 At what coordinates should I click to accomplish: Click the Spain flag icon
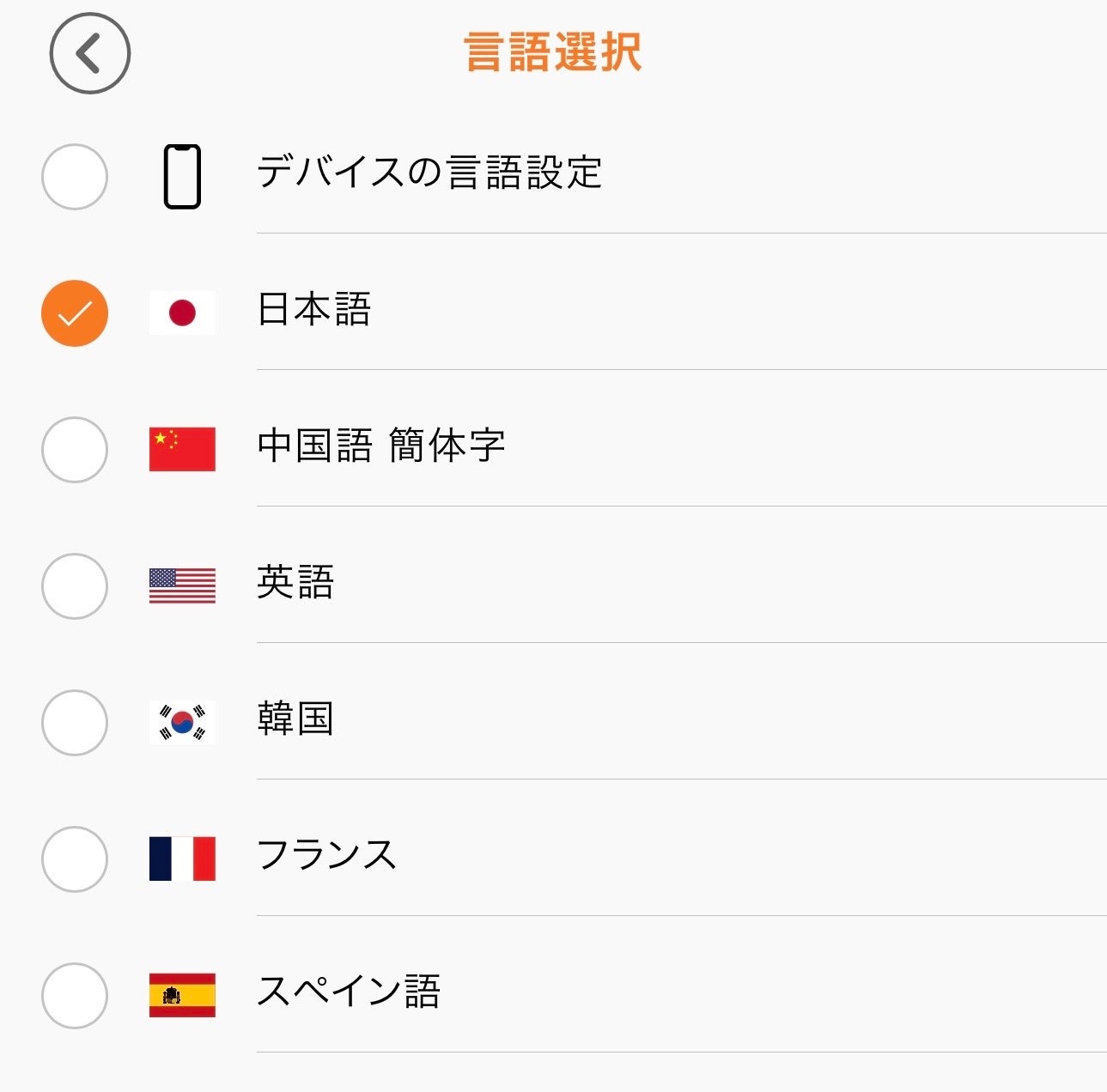coord(182,995)
